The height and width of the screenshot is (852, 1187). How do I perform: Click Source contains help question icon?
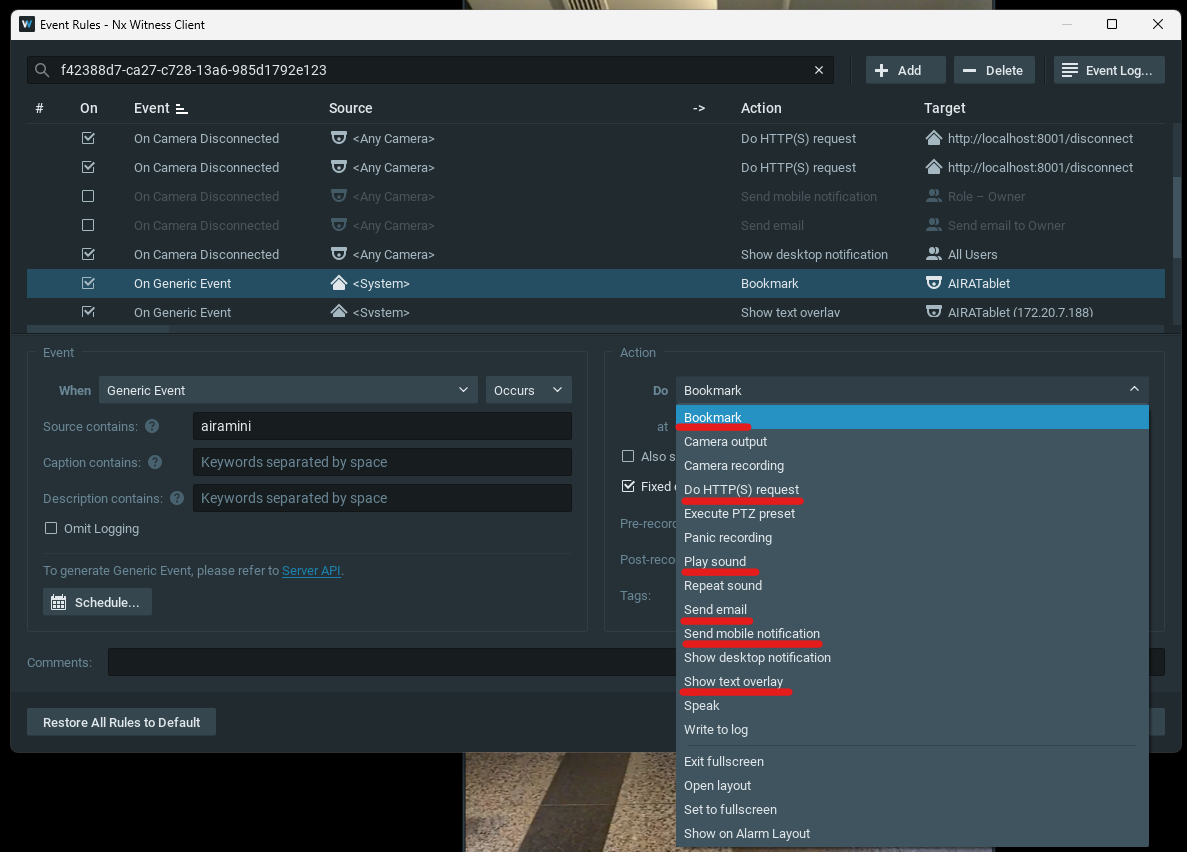coord(152,426)
